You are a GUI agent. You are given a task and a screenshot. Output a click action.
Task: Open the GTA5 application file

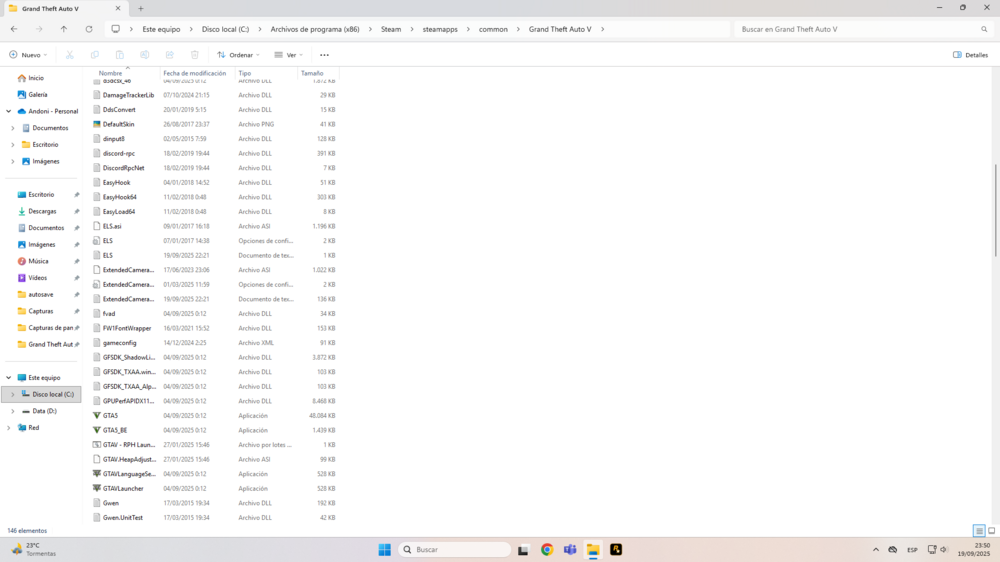[x=110, y=415]
